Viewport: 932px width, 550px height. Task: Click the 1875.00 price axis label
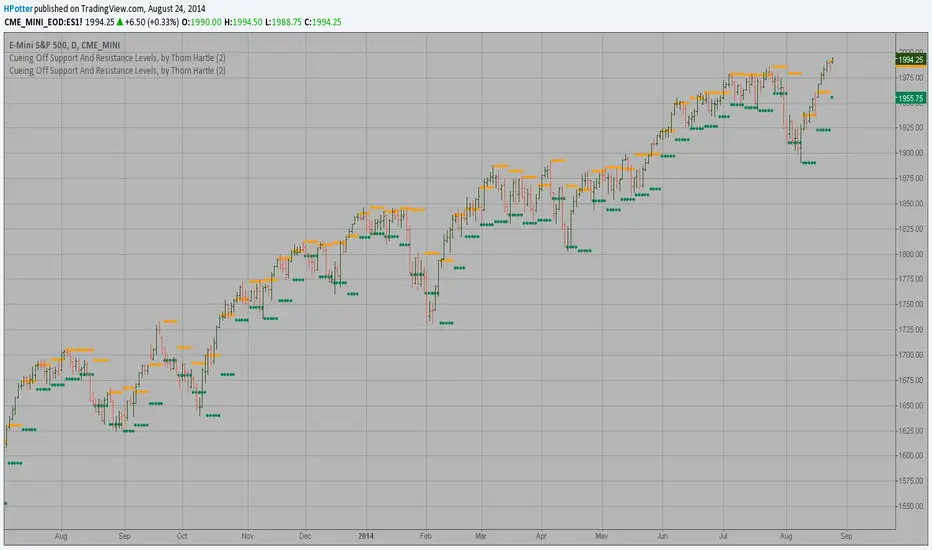(911, 178)
